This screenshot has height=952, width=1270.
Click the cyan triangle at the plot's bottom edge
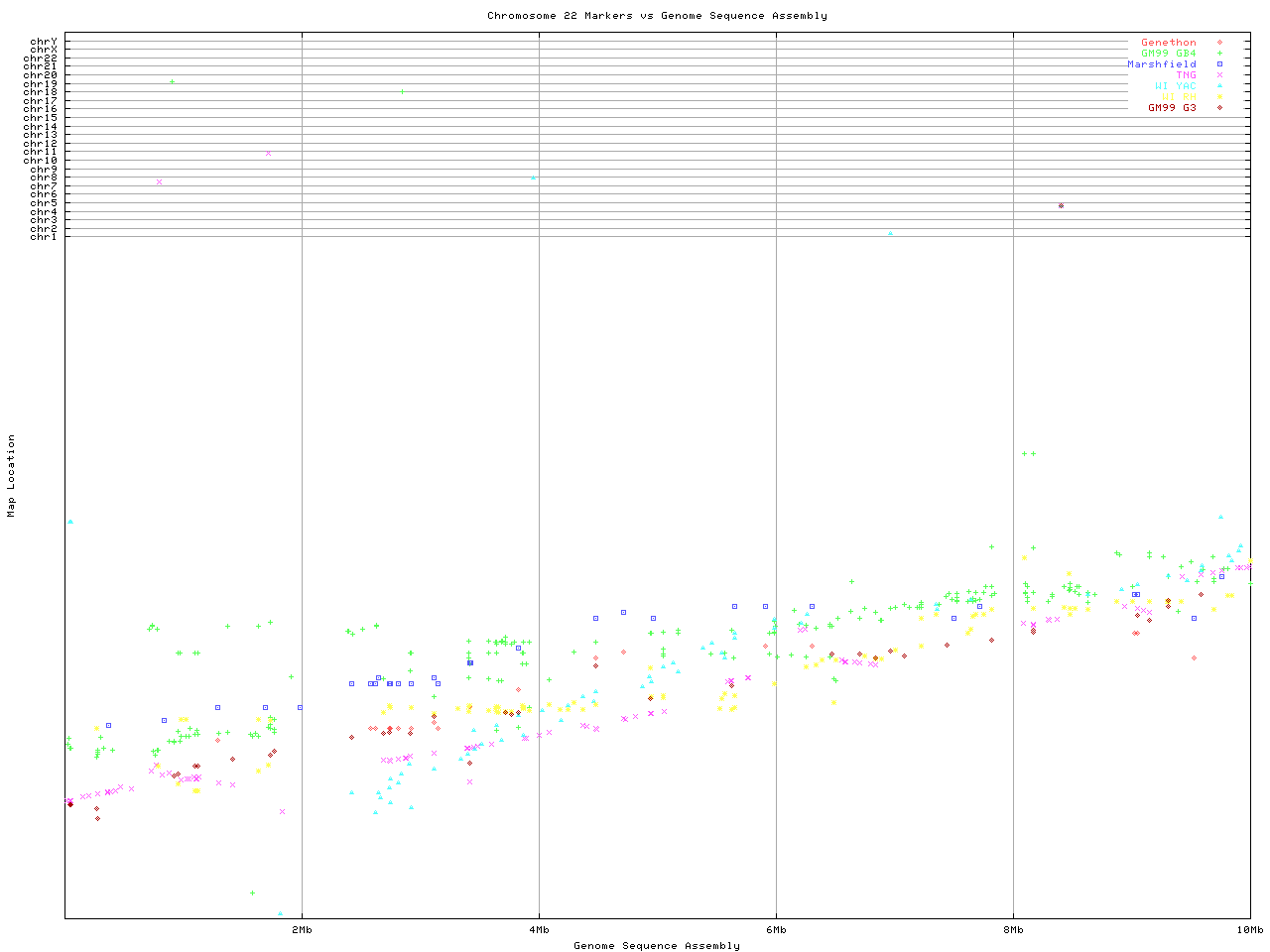click(280, 914)
